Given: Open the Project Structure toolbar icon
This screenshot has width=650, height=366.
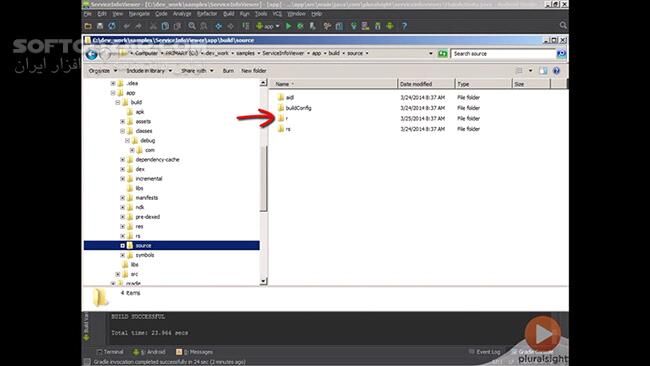Looking at the screenshot, I should (339, 26).
